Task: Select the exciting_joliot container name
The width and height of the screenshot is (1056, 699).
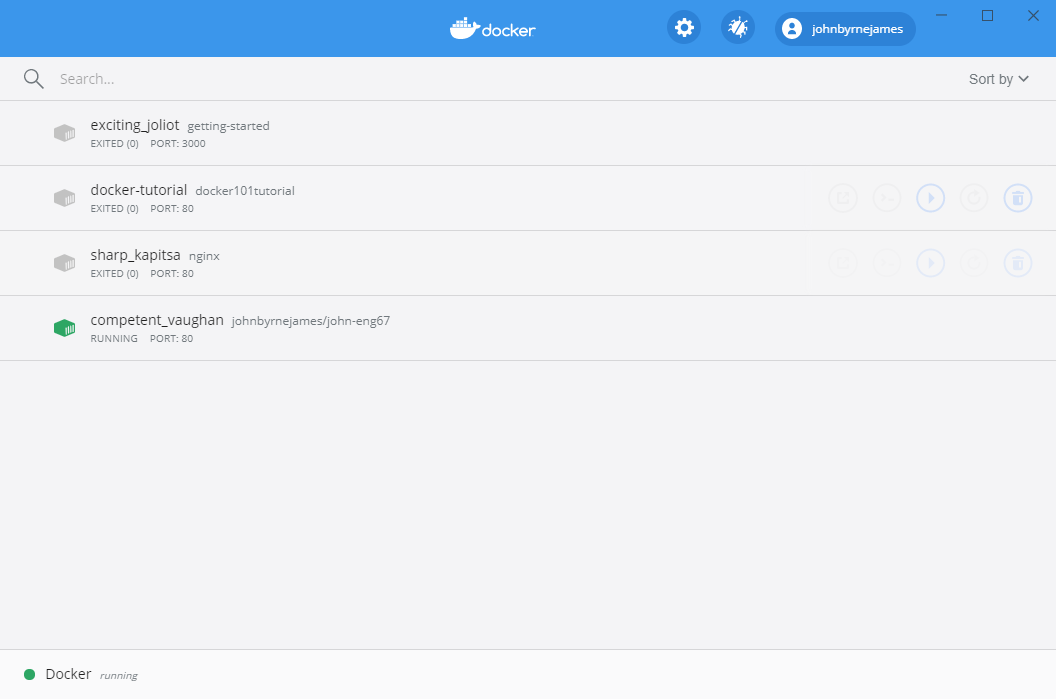Action: tap(135, 125)
